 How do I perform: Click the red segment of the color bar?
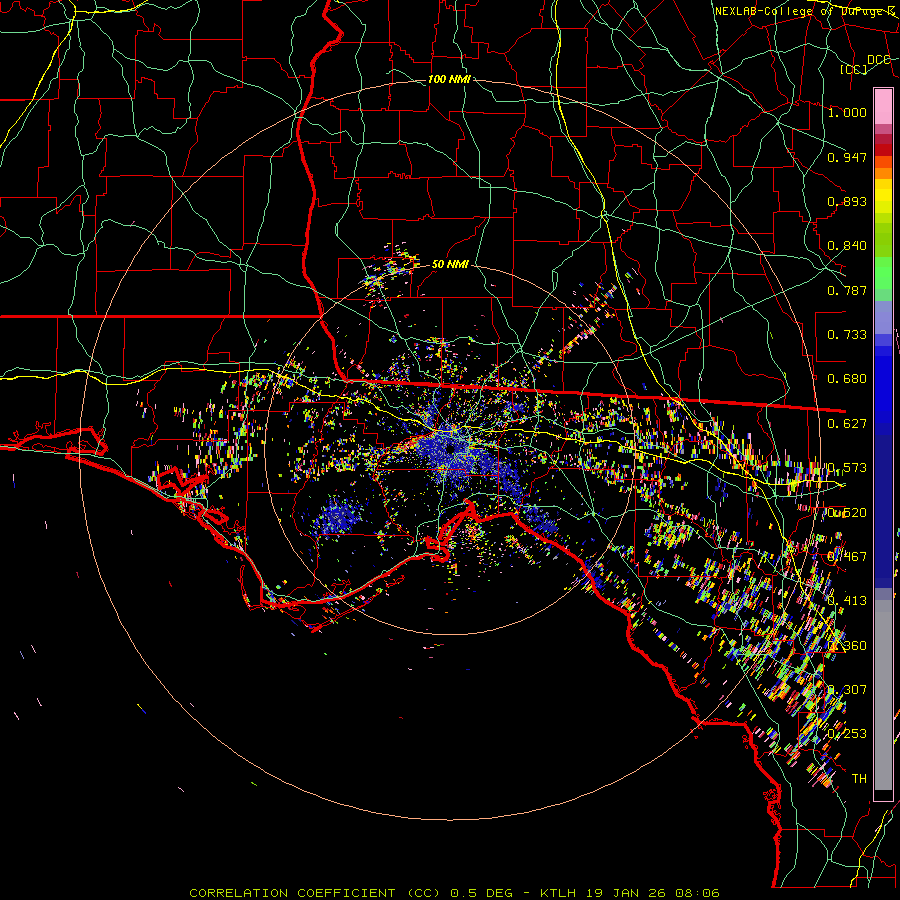[883, 149]
